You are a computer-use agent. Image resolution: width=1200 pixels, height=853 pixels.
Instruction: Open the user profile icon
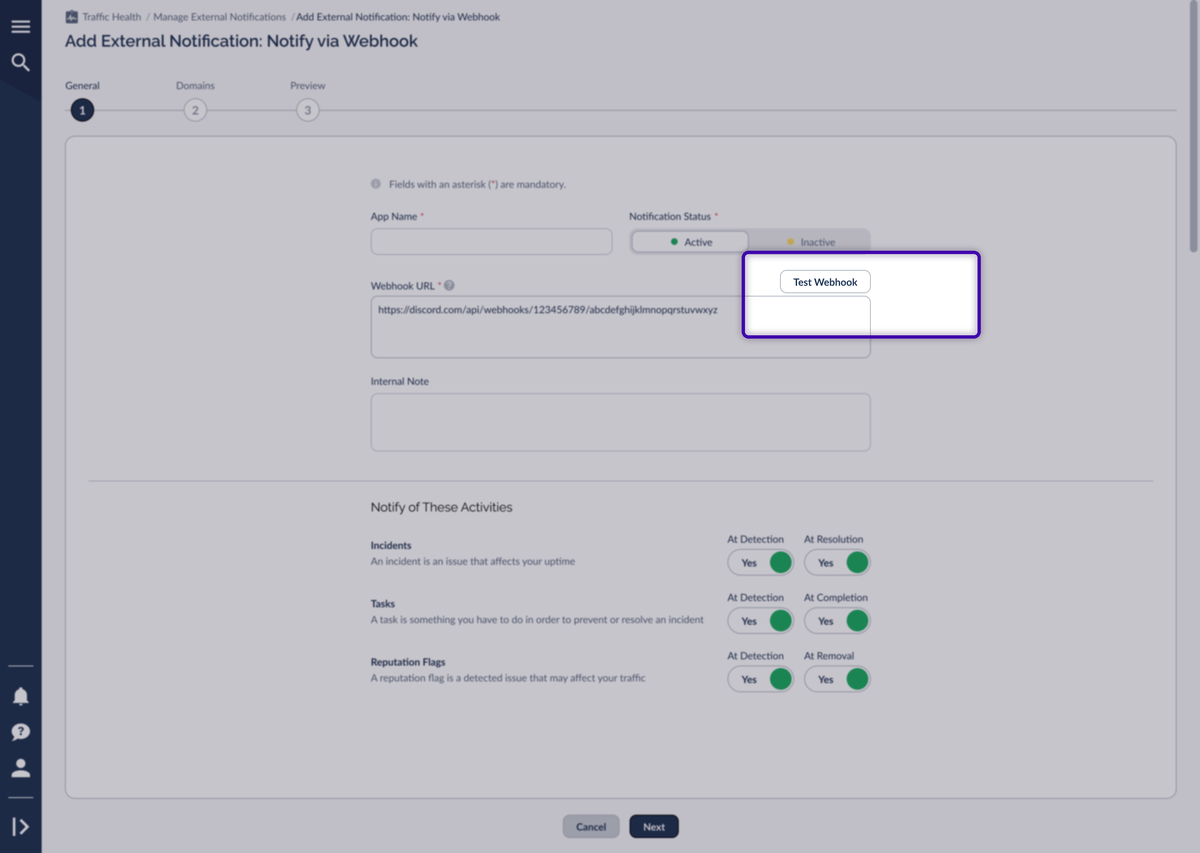tap(20, 768)
